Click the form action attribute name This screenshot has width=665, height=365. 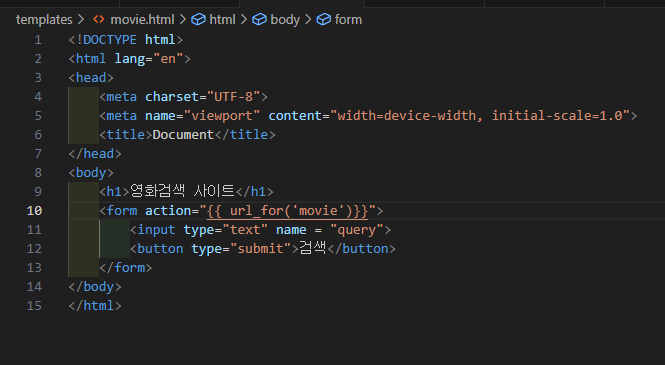[x=168, y=211]
